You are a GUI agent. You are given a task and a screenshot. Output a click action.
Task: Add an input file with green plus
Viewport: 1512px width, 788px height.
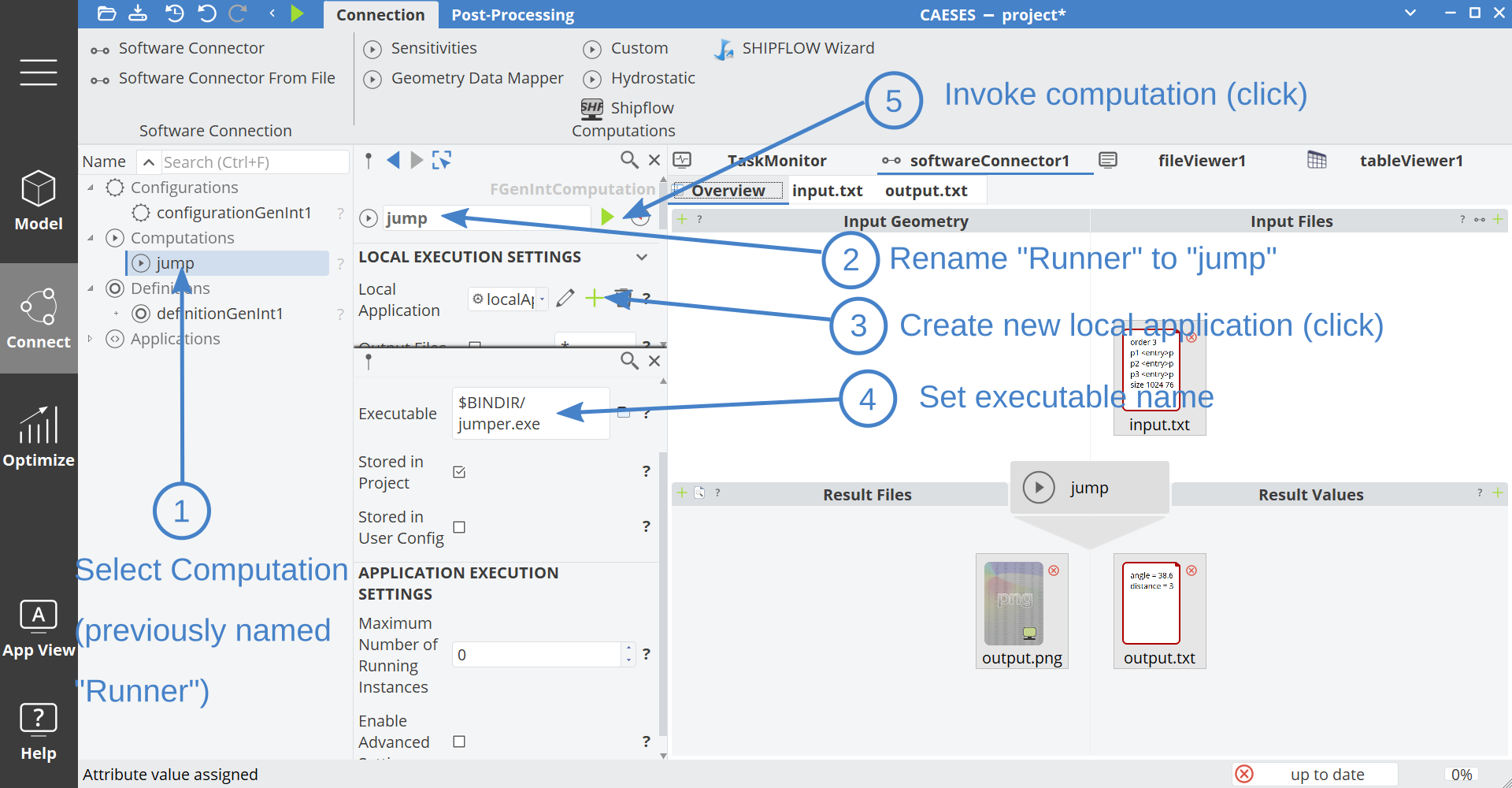(x=1498, y=220)
